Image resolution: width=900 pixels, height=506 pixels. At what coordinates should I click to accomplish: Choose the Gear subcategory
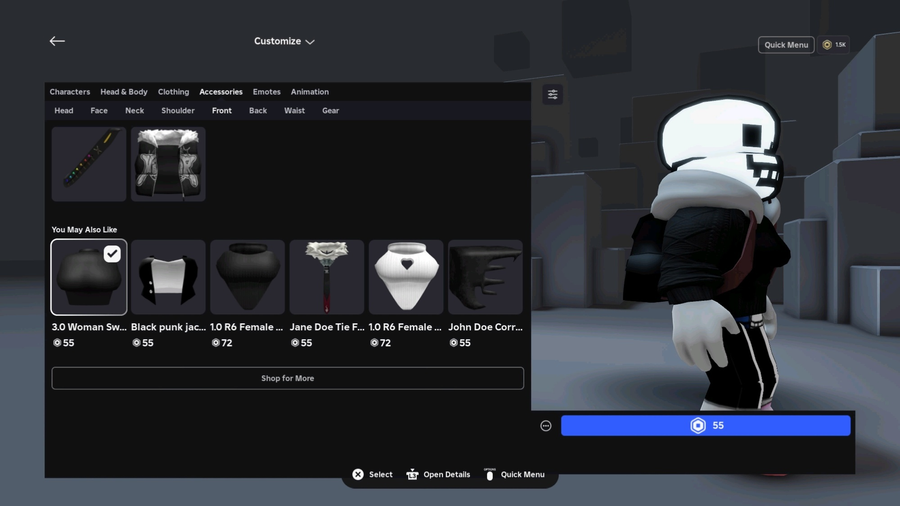click(330, 111)
